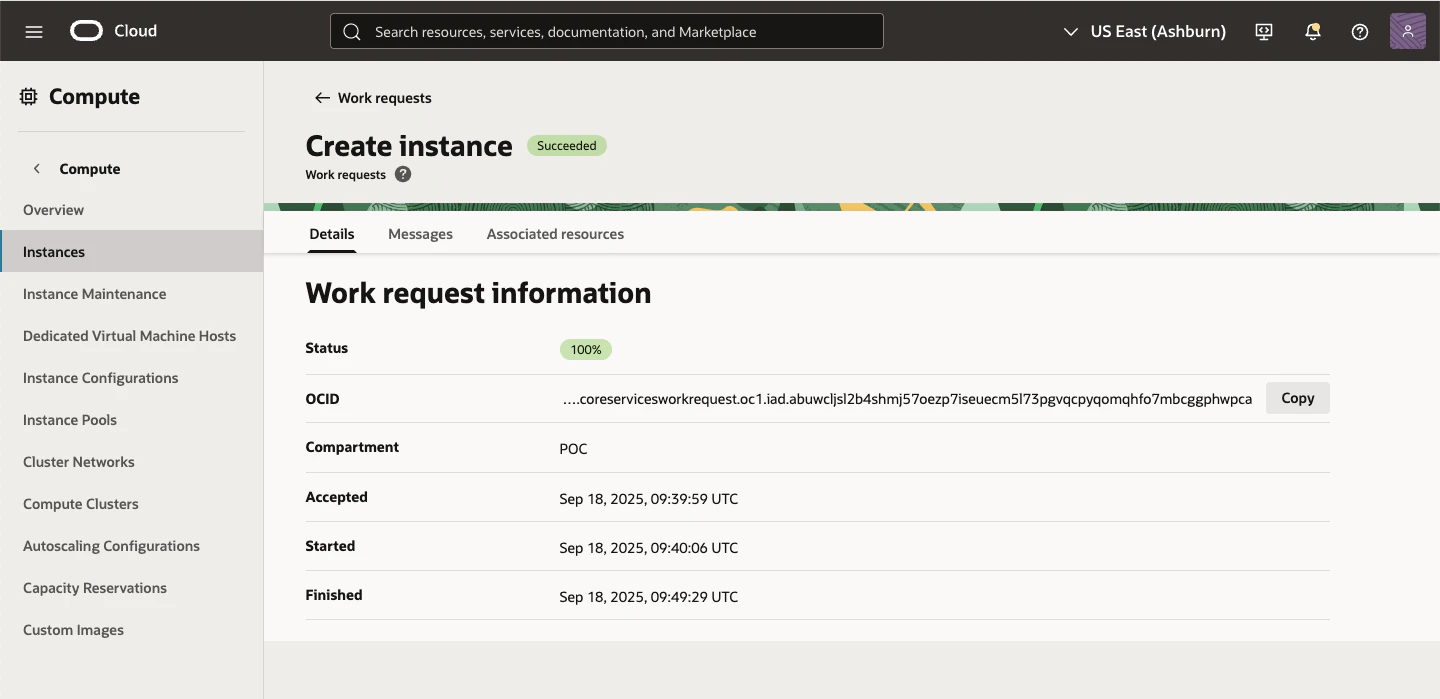Viewport: 1440px width, 699px height.
Task: Open Custom Images page
Action: tap(74, 630)
